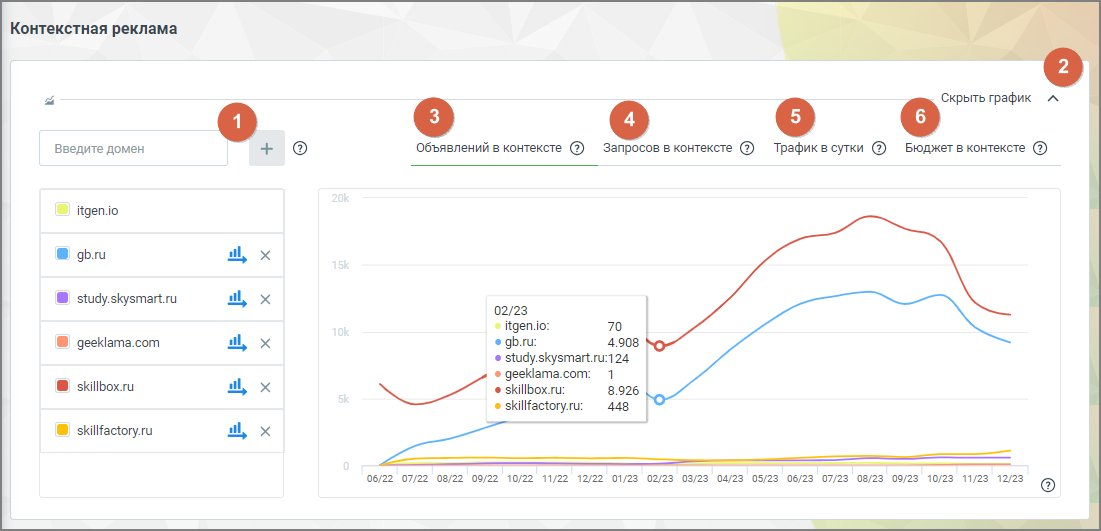Click the itgen.io domain name
This screenshot has height=531, width=1101.
98,210
